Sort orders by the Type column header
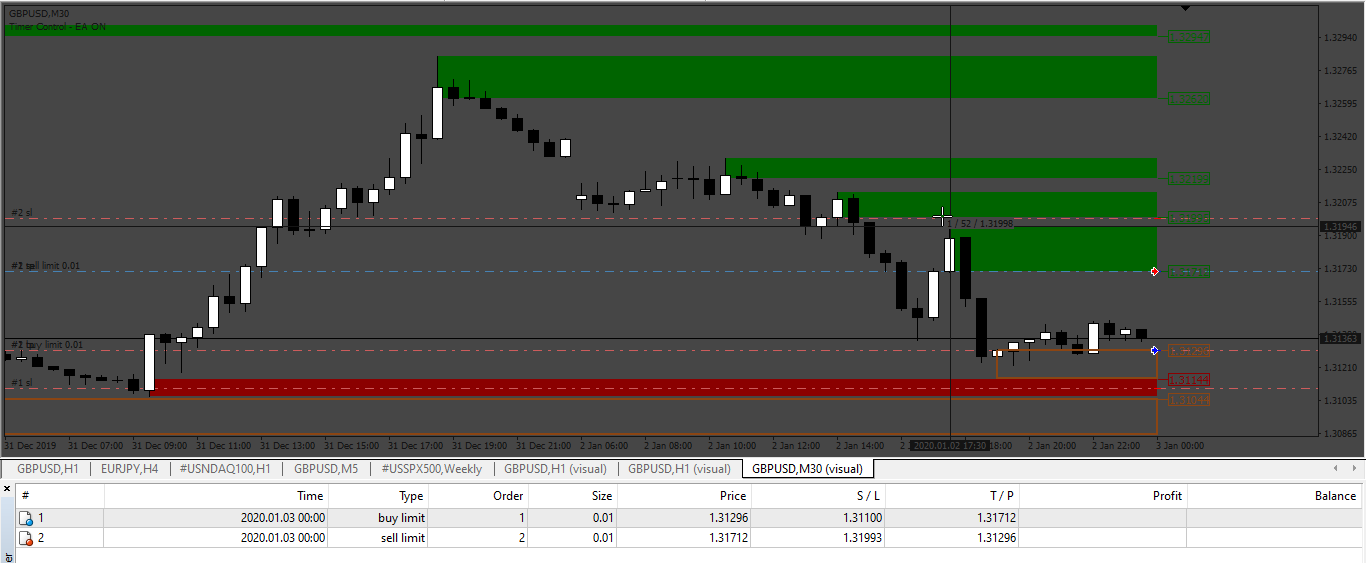Viewport: 1366px width, 563px height. pos(379,495)
